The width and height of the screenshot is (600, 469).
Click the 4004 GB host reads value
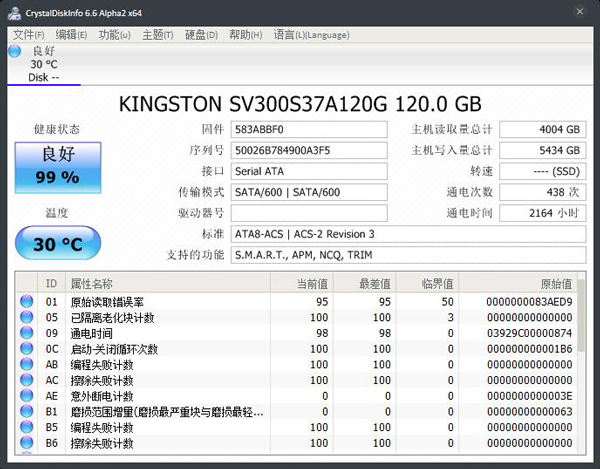click(543, 129)
